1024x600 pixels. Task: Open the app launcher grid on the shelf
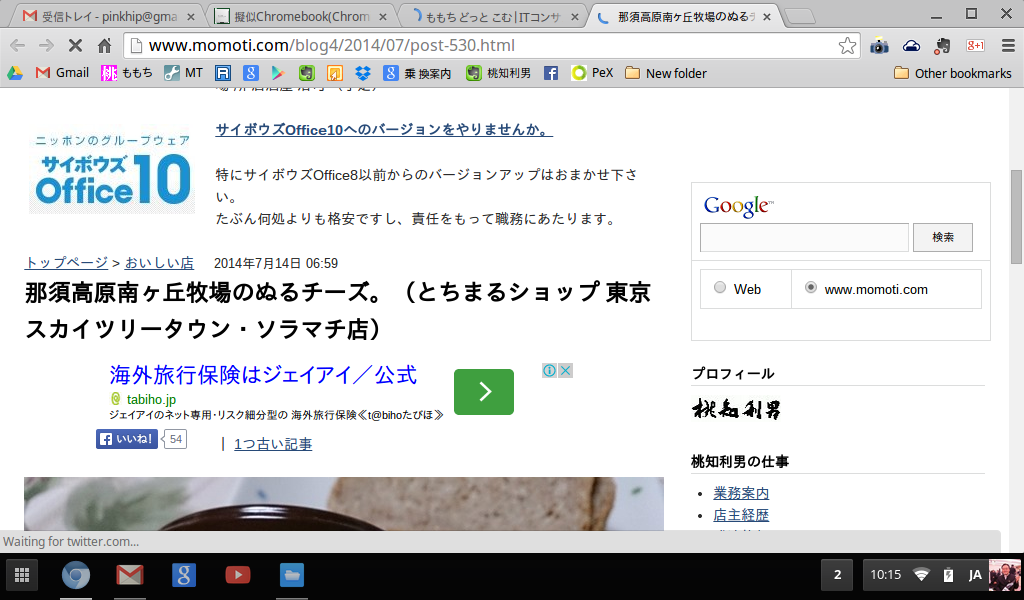tap(22, 575)
